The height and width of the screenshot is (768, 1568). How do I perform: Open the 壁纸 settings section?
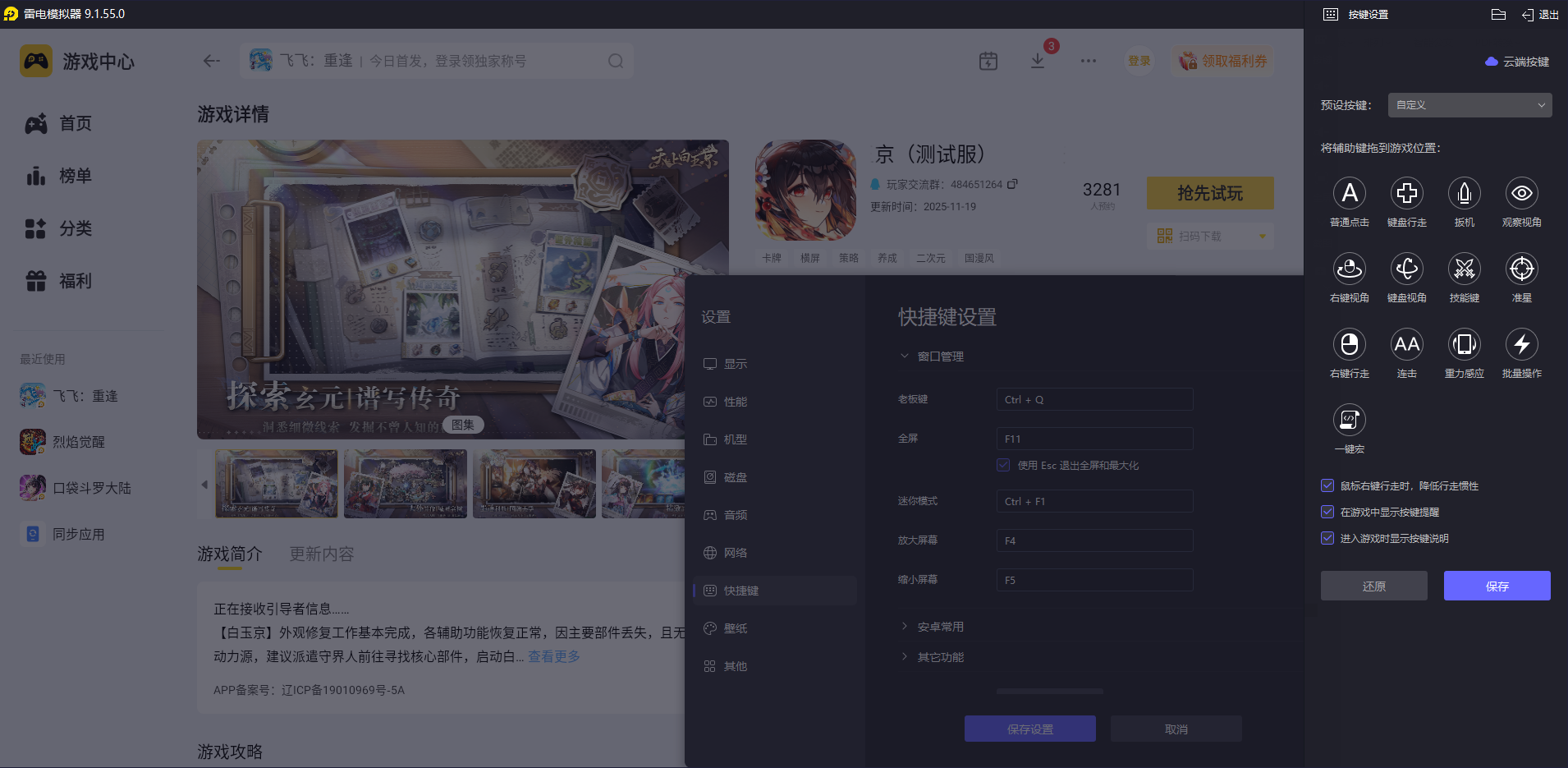coord(734,628)
